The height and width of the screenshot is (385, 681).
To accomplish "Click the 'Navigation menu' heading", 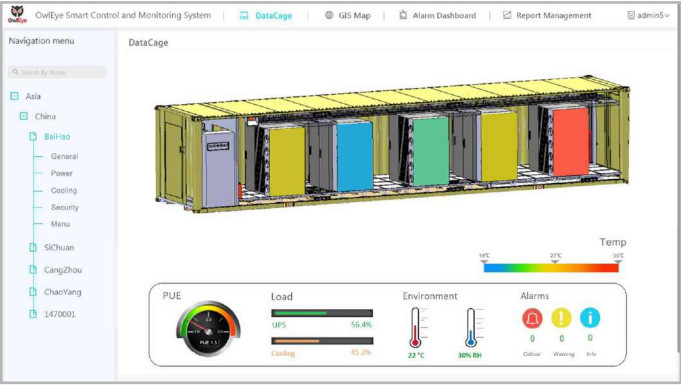I will [41, 41].
